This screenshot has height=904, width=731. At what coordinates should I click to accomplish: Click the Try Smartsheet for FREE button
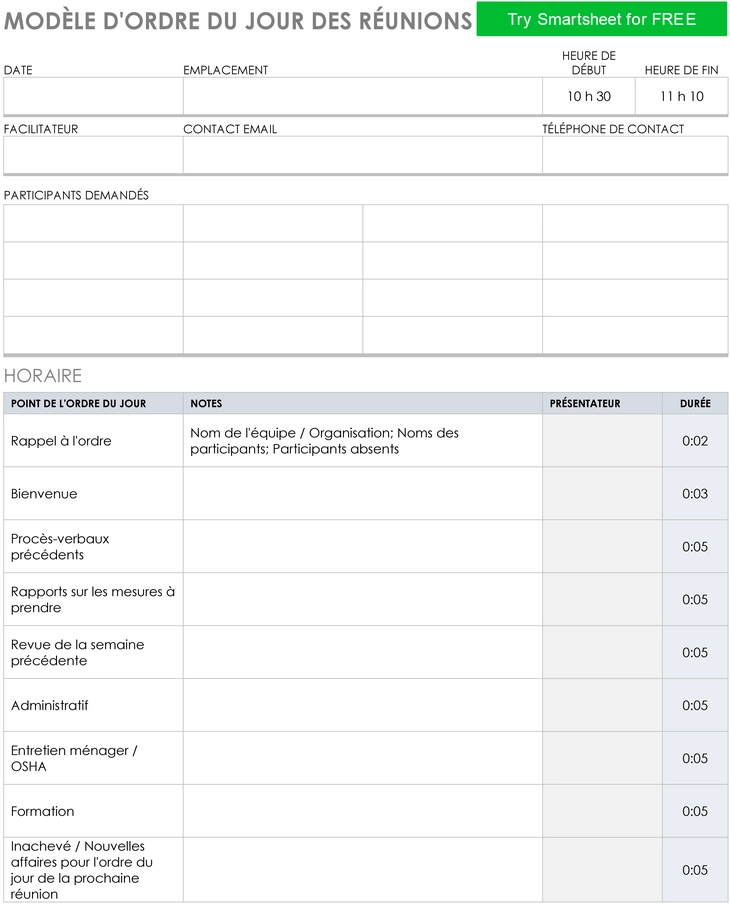(x=601, y=19)
